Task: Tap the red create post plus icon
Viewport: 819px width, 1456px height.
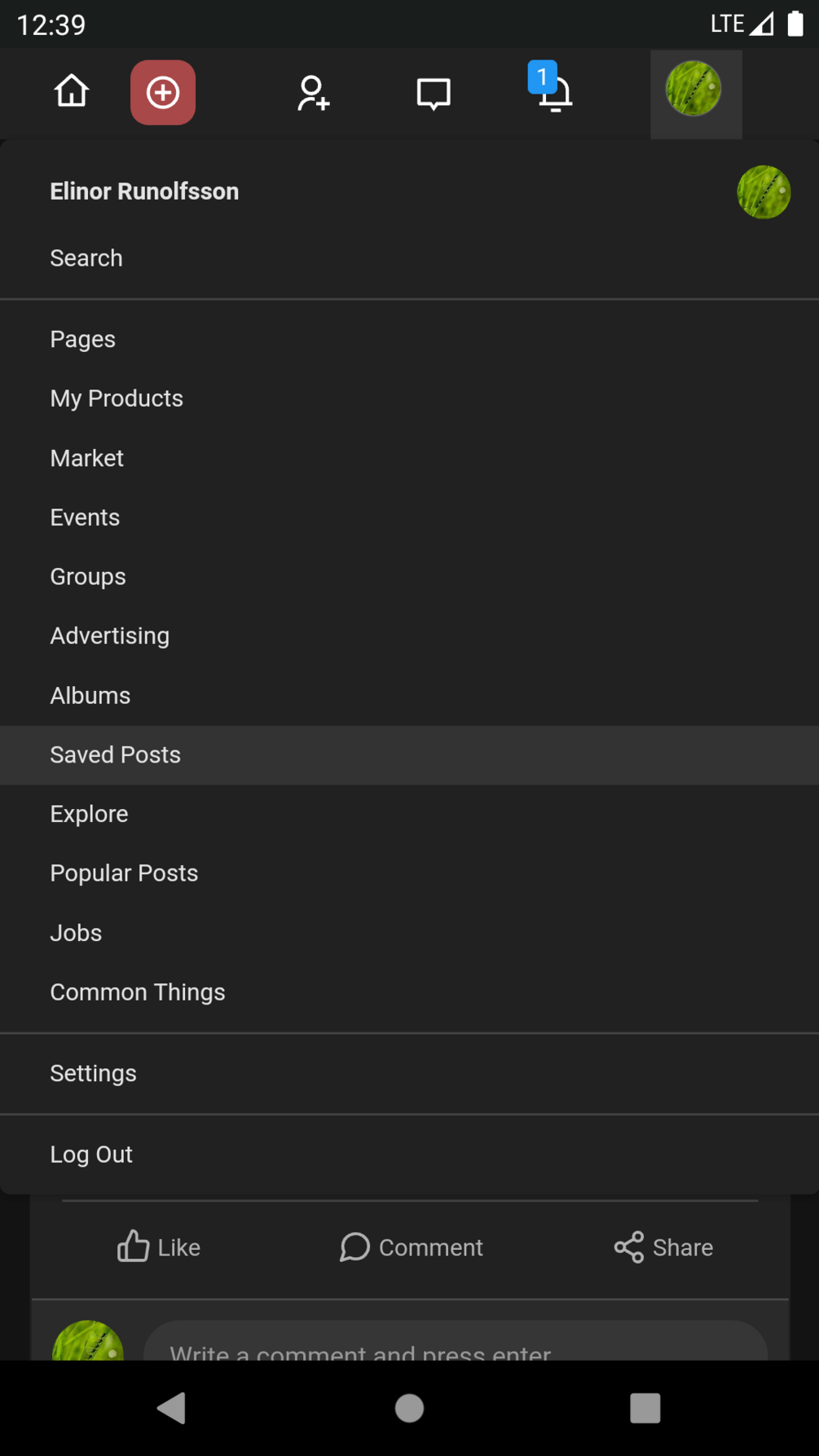Action: [x=163, y=93]
